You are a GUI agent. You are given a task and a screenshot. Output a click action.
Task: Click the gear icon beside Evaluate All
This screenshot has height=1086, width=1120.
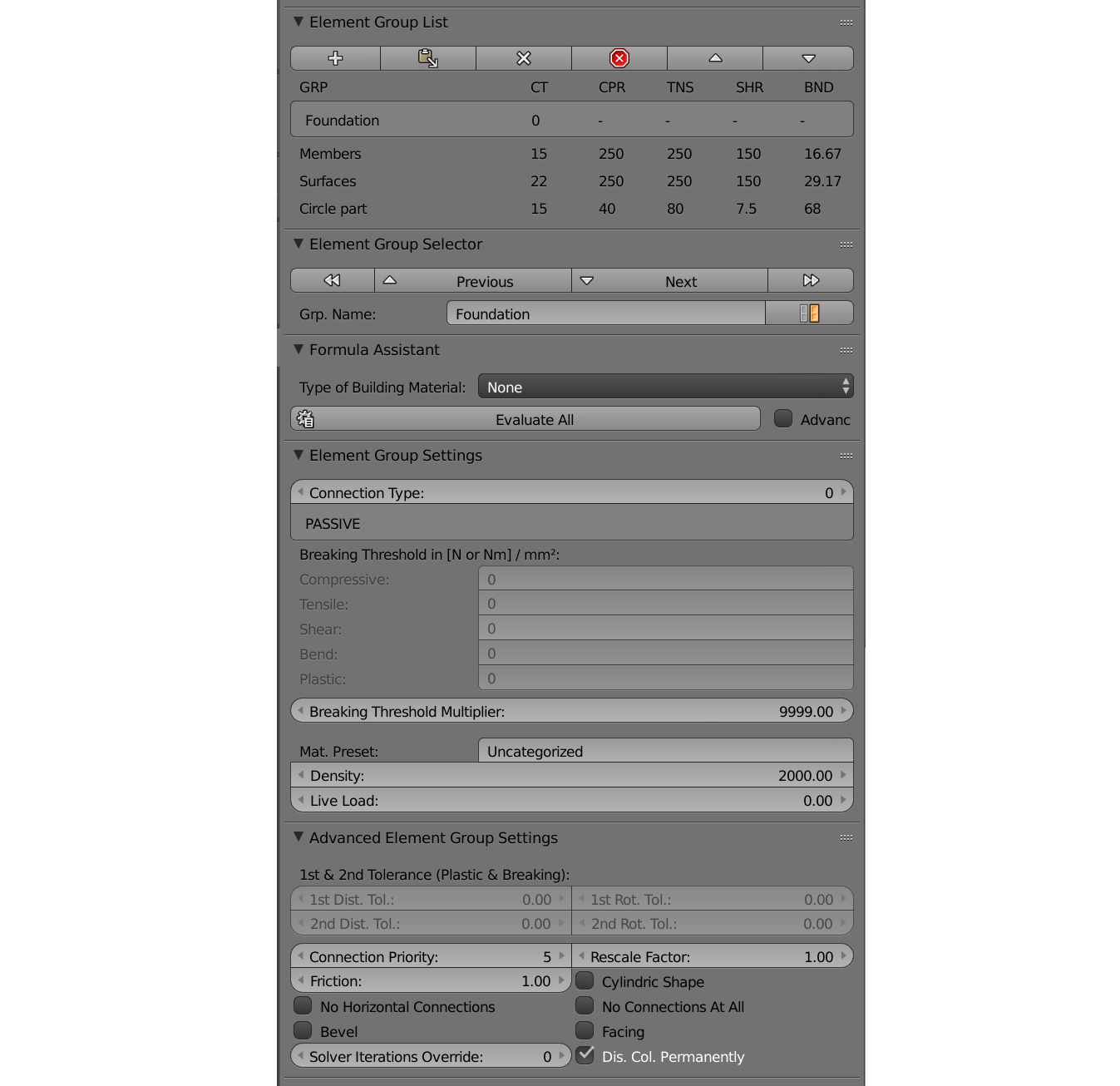click(x=304, y=418)
